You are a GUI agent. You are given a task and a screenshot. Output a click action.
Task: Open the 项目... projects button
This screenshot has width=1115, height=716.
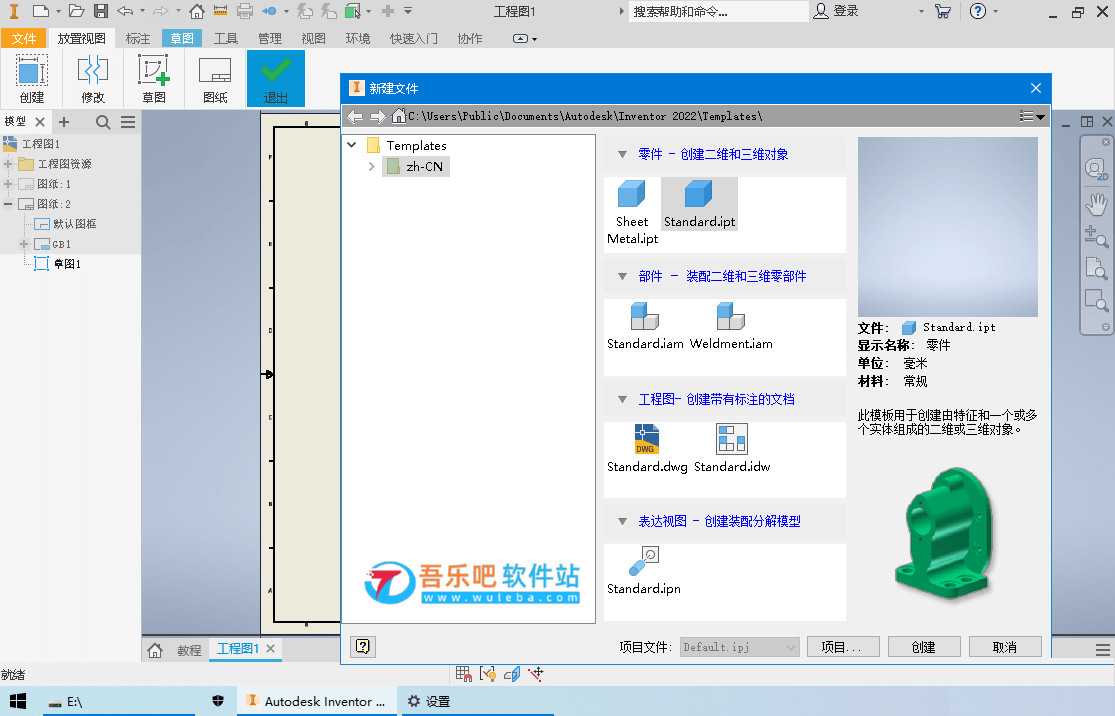point(843,647)
